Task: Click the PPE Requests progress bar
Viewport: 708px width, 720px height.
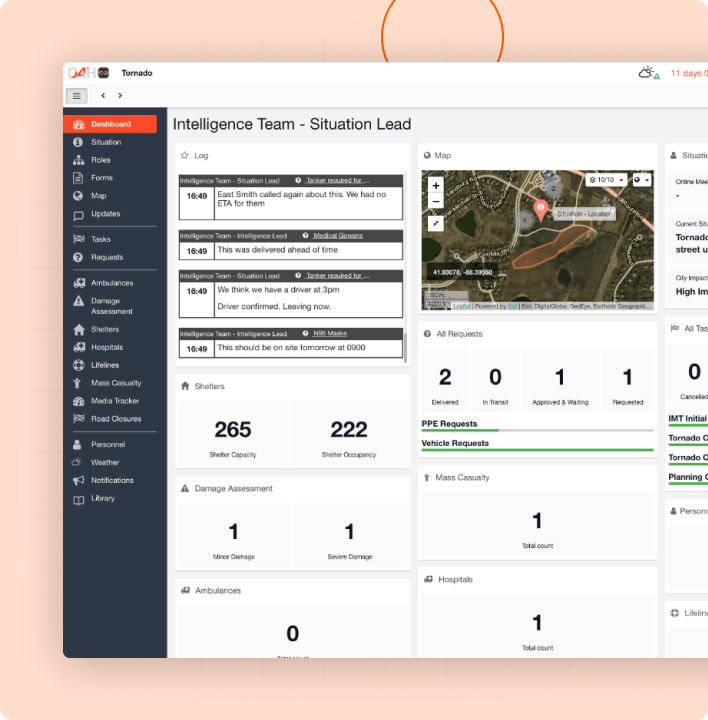Action: [537, 430]
